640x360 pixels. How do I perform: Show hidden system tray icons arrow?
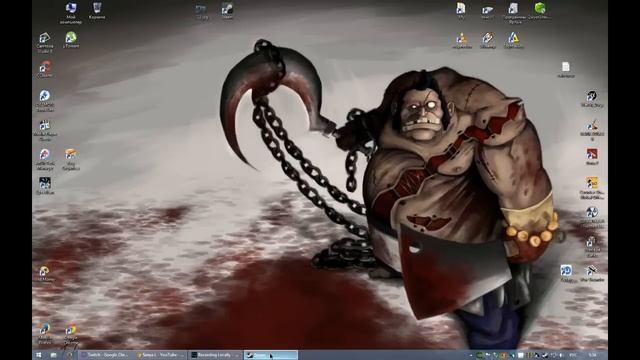click(471, 356)
